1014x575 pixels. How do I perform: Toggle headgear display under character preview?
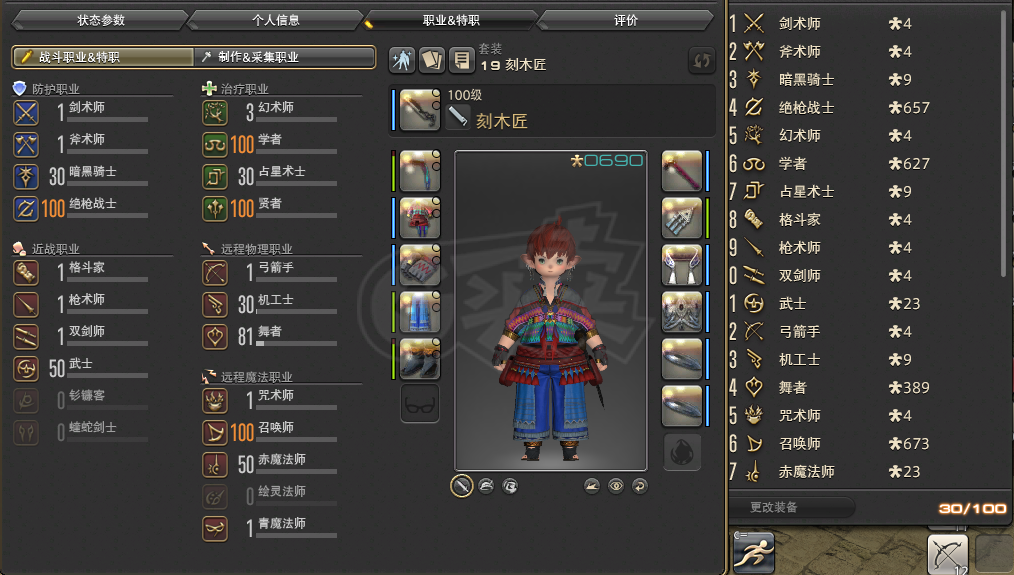click(486, 486)
